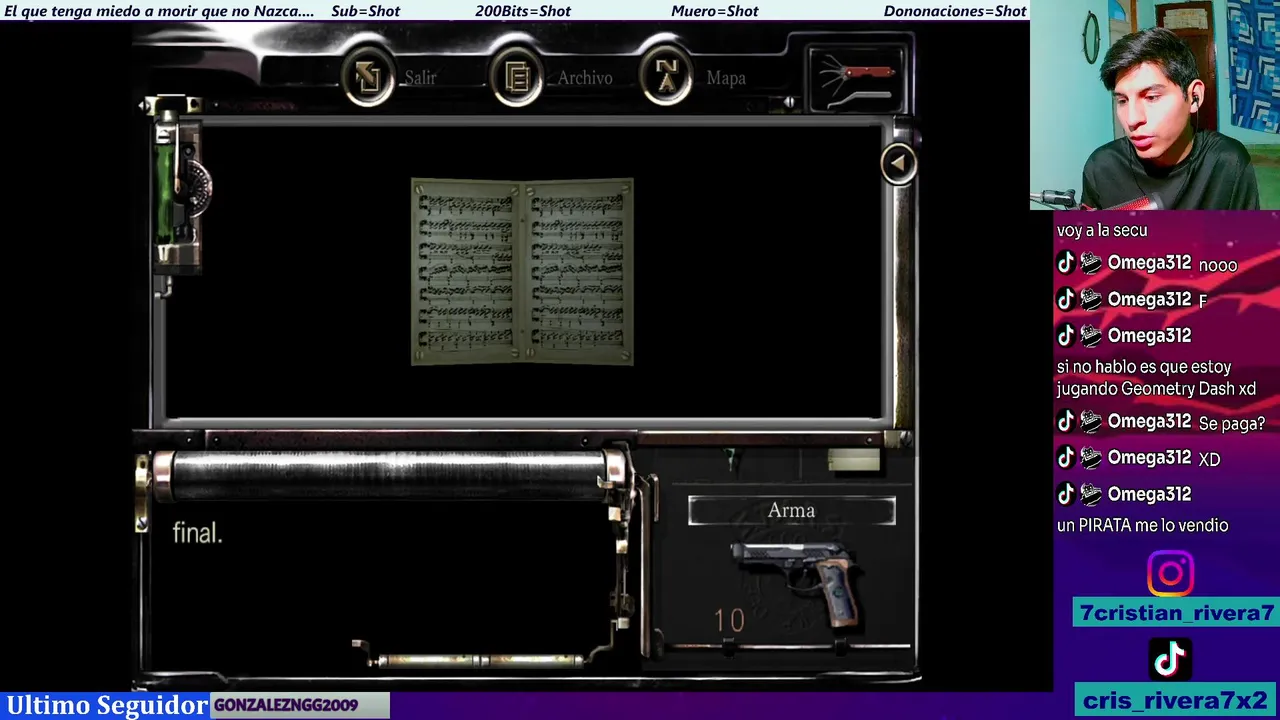This screenshot has width=1280, height=720.
Task: Click the back arrow beside item view
Action: pyautogui.click(x=898, y=163)
